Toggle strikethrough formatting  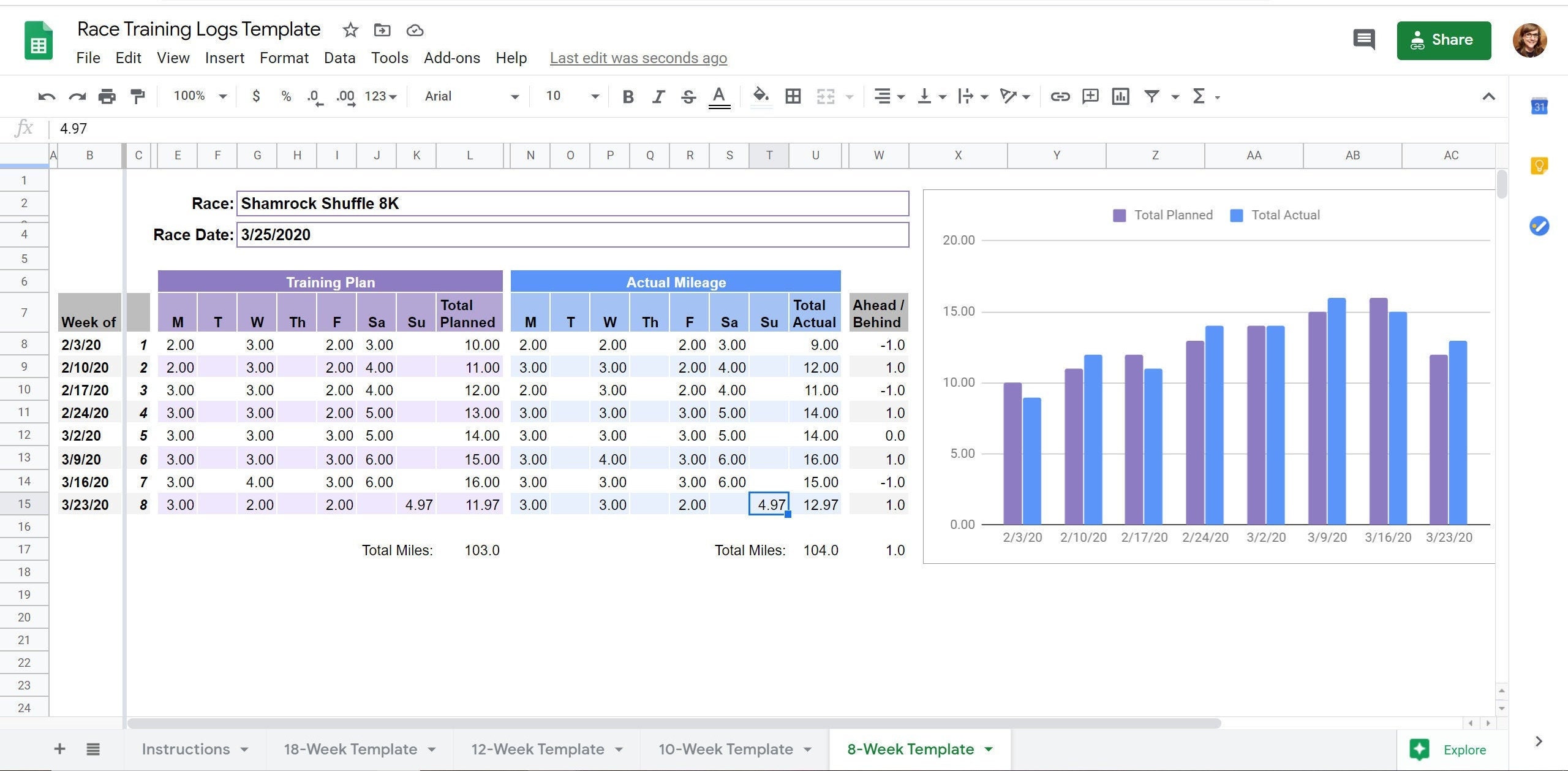pyautogui.click(x=687, y=96)
